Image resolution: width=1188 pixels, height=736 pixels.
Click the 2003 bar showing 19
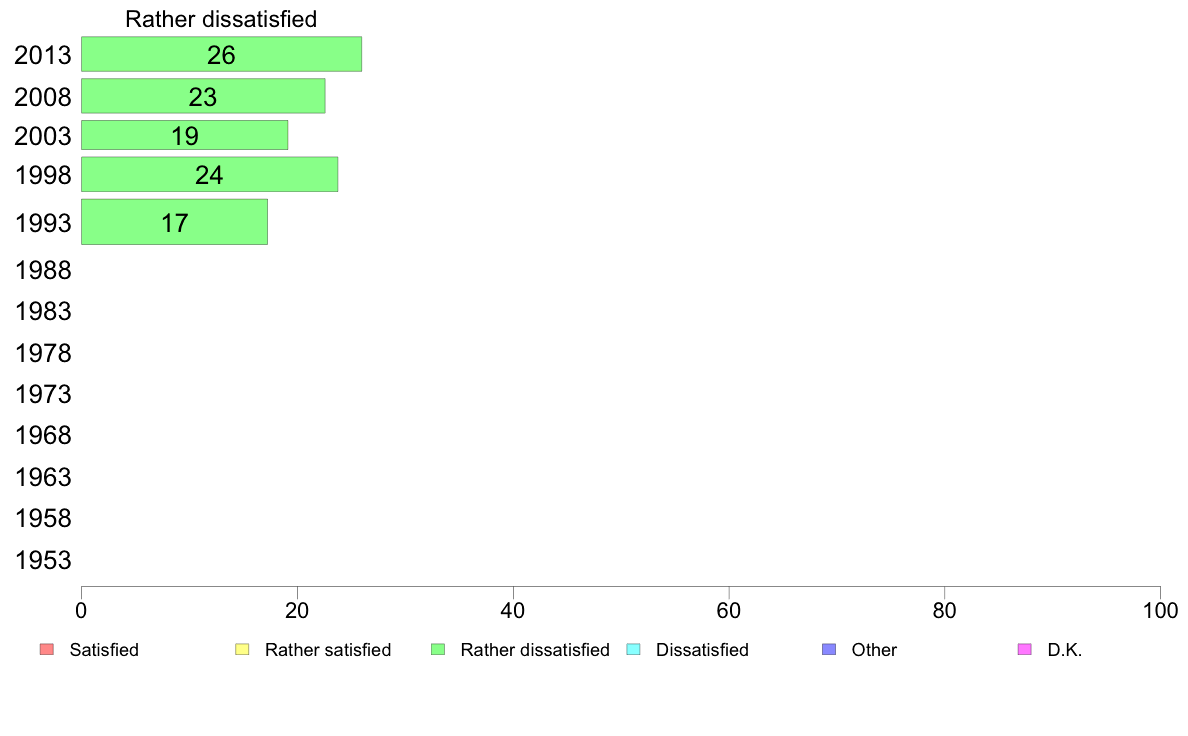pyautogui.click(x=184, y=135)
